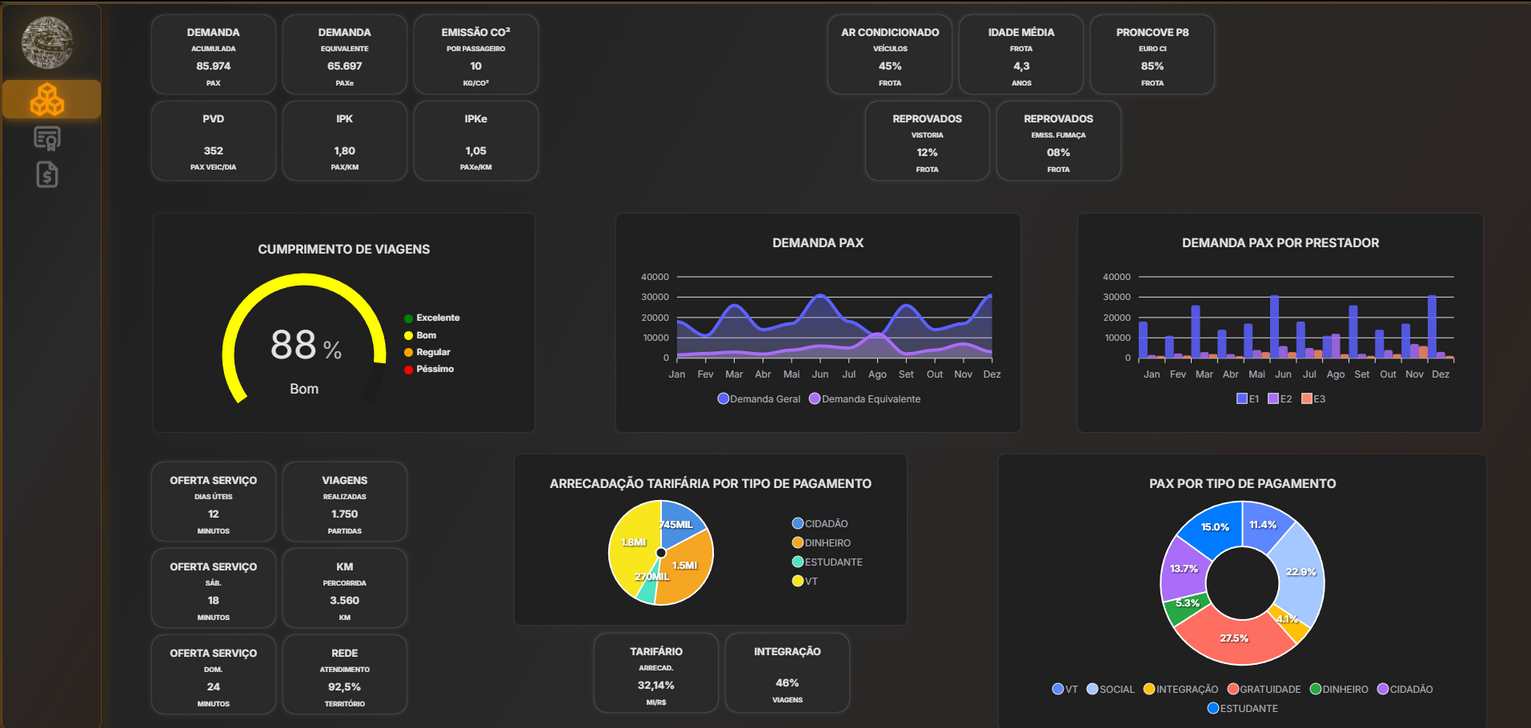Click the Tarifário Arrecad. 32,14% card
Image resolution: width=1531 pixels, height=728 pixels.
tap(656, 673)
